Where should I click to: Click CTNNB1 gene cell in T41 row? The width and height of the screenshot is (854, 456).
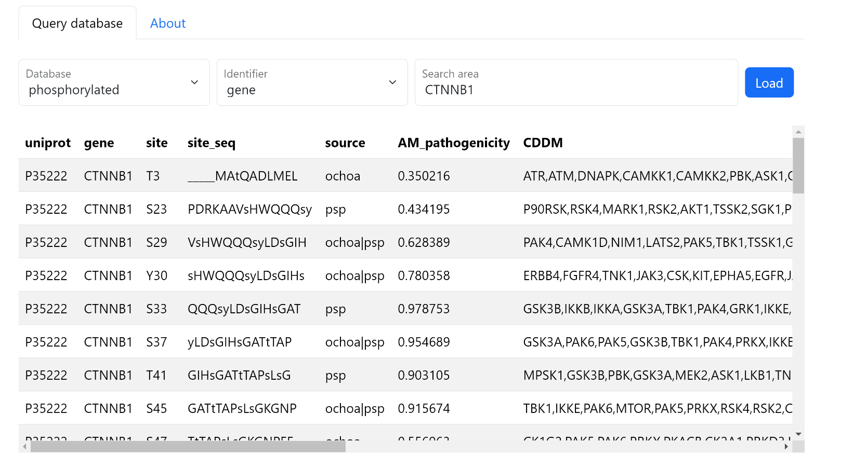point(108,375)
